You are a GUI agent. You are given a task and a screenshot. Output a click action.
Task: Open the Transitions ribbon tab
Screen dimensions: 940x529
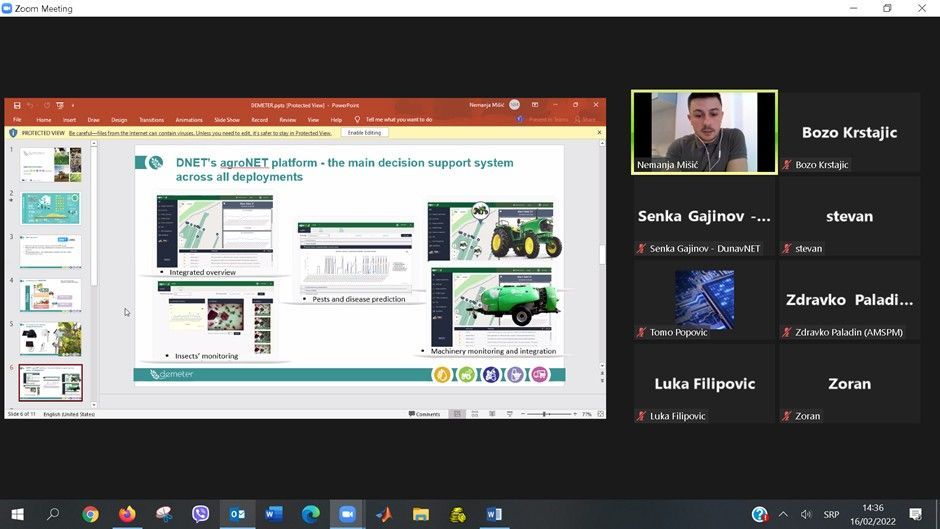(151, 120)
